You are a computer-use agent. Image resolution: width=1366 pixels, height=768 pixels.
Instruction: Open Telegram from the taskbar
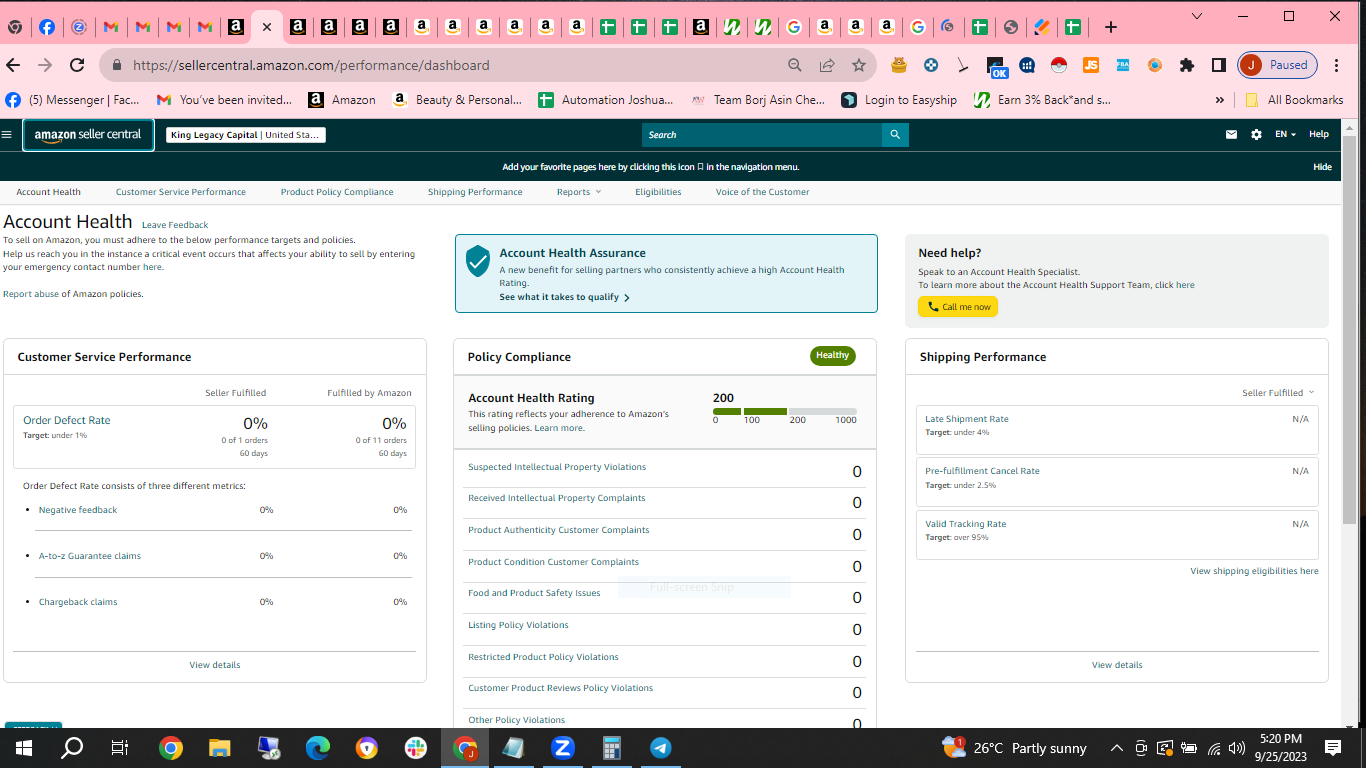[661, 748]
